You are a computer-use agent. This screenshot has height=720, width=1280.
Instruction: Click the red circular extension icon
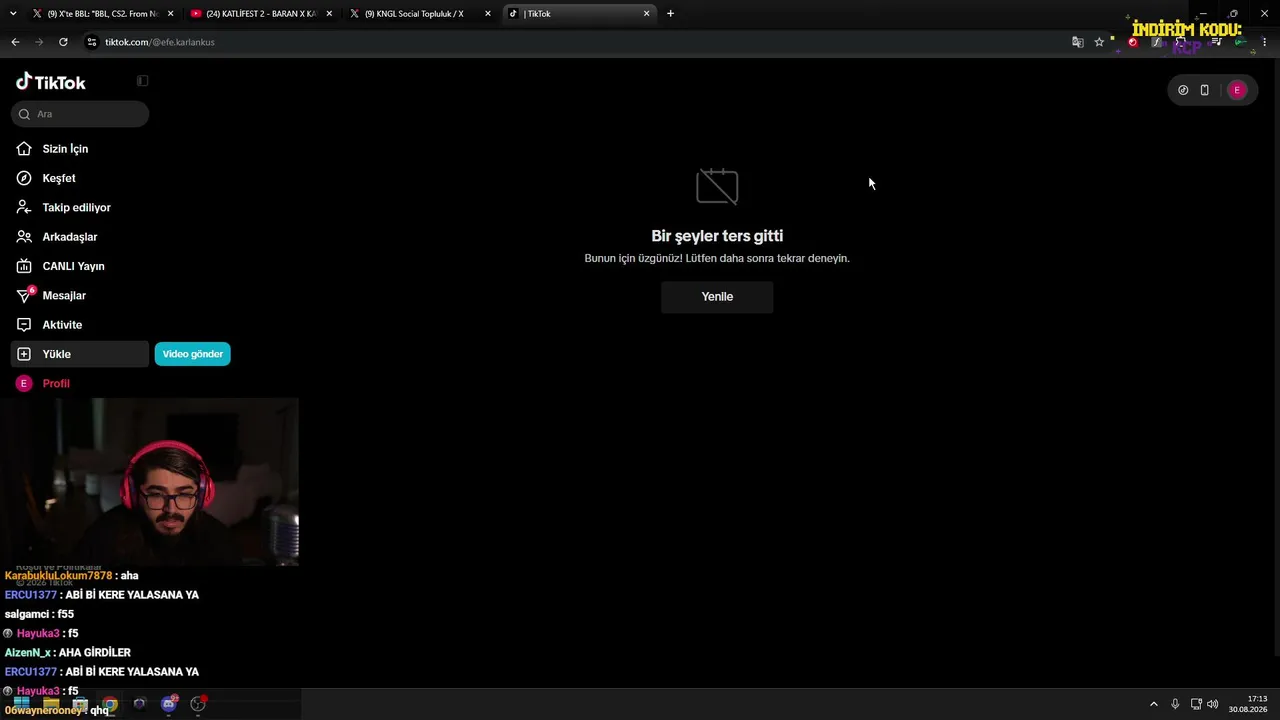(x=1133, y=42)
